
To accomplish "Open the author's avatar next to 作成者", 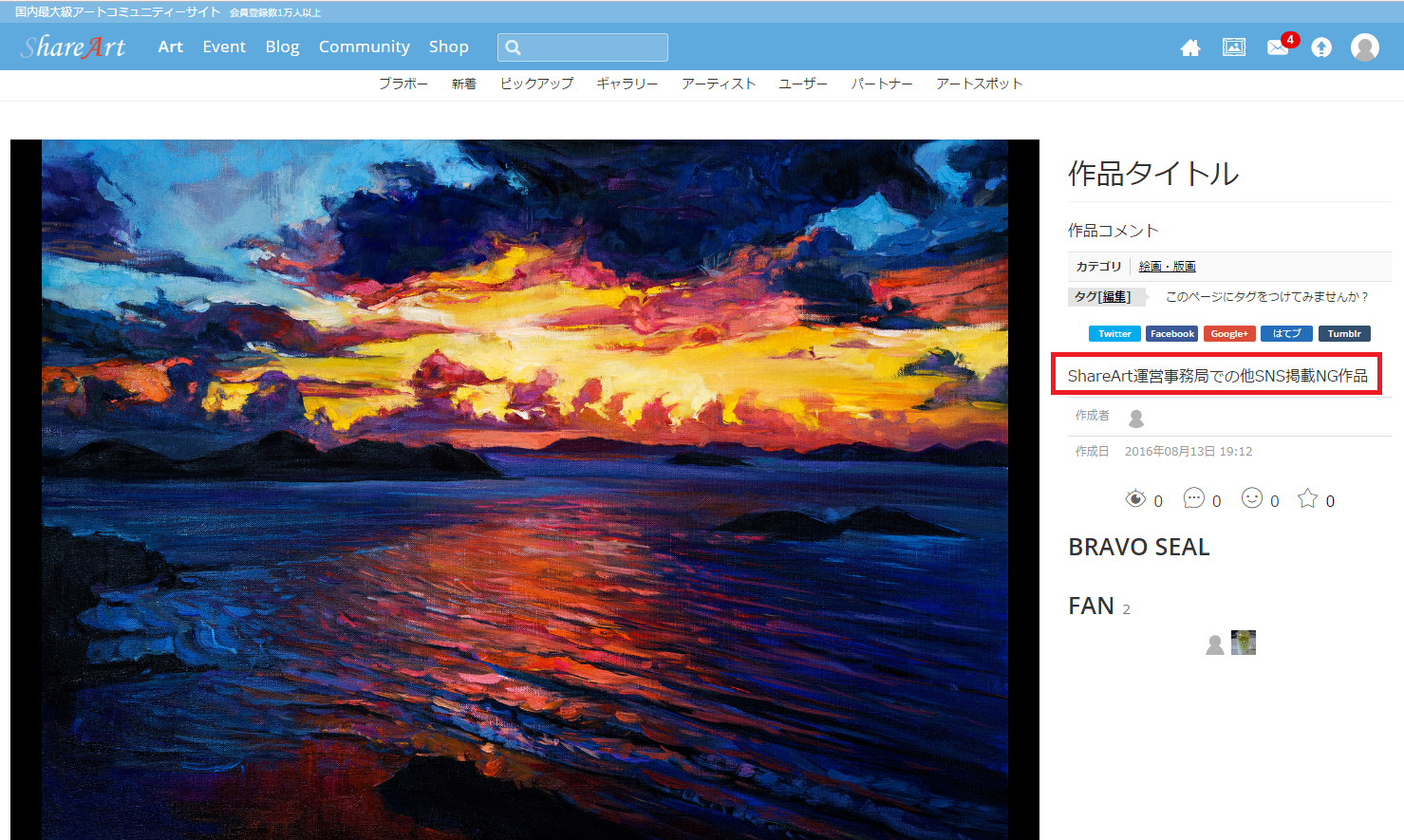I will 1136,418.
